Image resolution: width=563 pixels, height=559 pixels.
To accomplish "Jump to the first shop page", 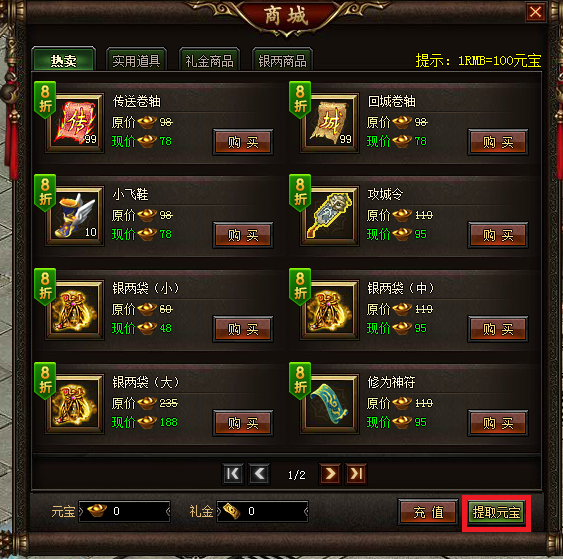I will pos(233,474).
